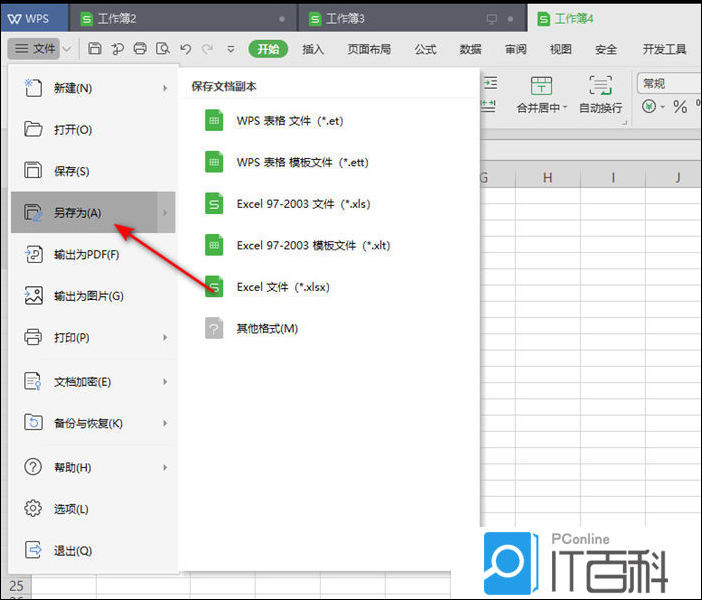Choose 保存(S) in the file menu
The image size is (702, 600).
[x=93, y=171]
